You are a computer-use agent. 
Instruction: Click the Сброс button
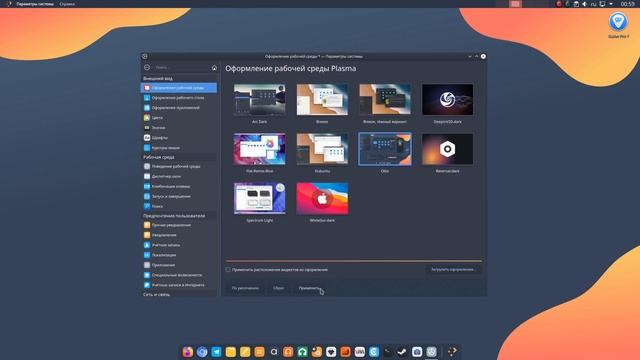pos(278,288)
